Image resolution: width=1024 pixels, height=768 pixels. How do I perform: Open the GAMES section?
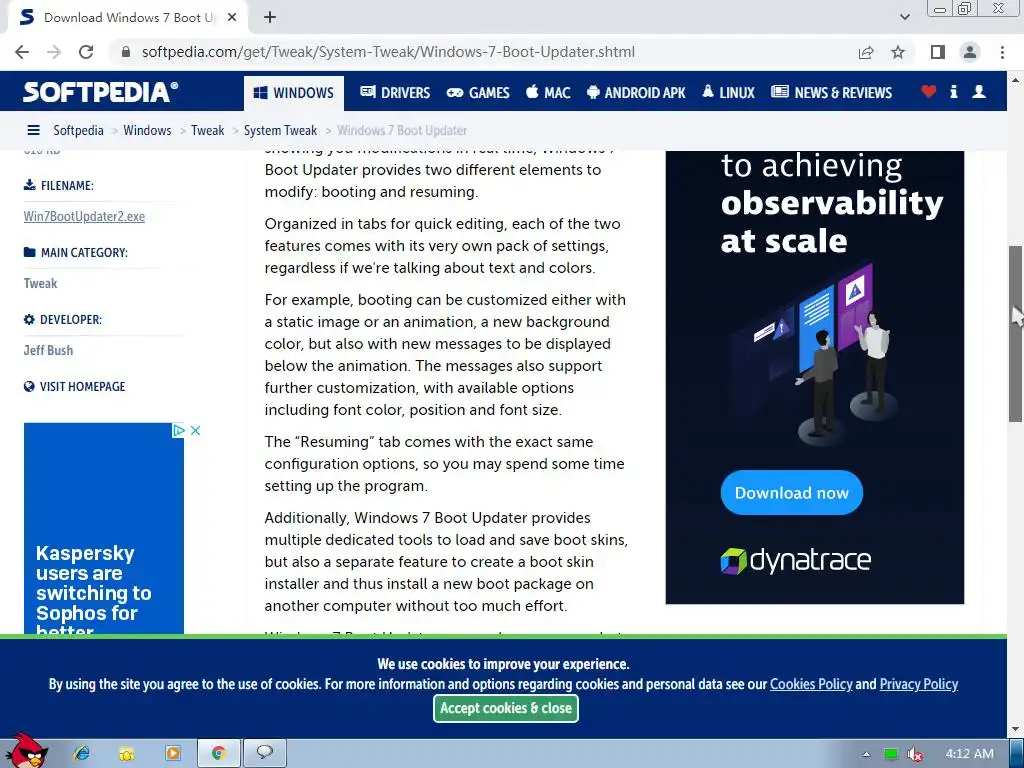[478, 93]
